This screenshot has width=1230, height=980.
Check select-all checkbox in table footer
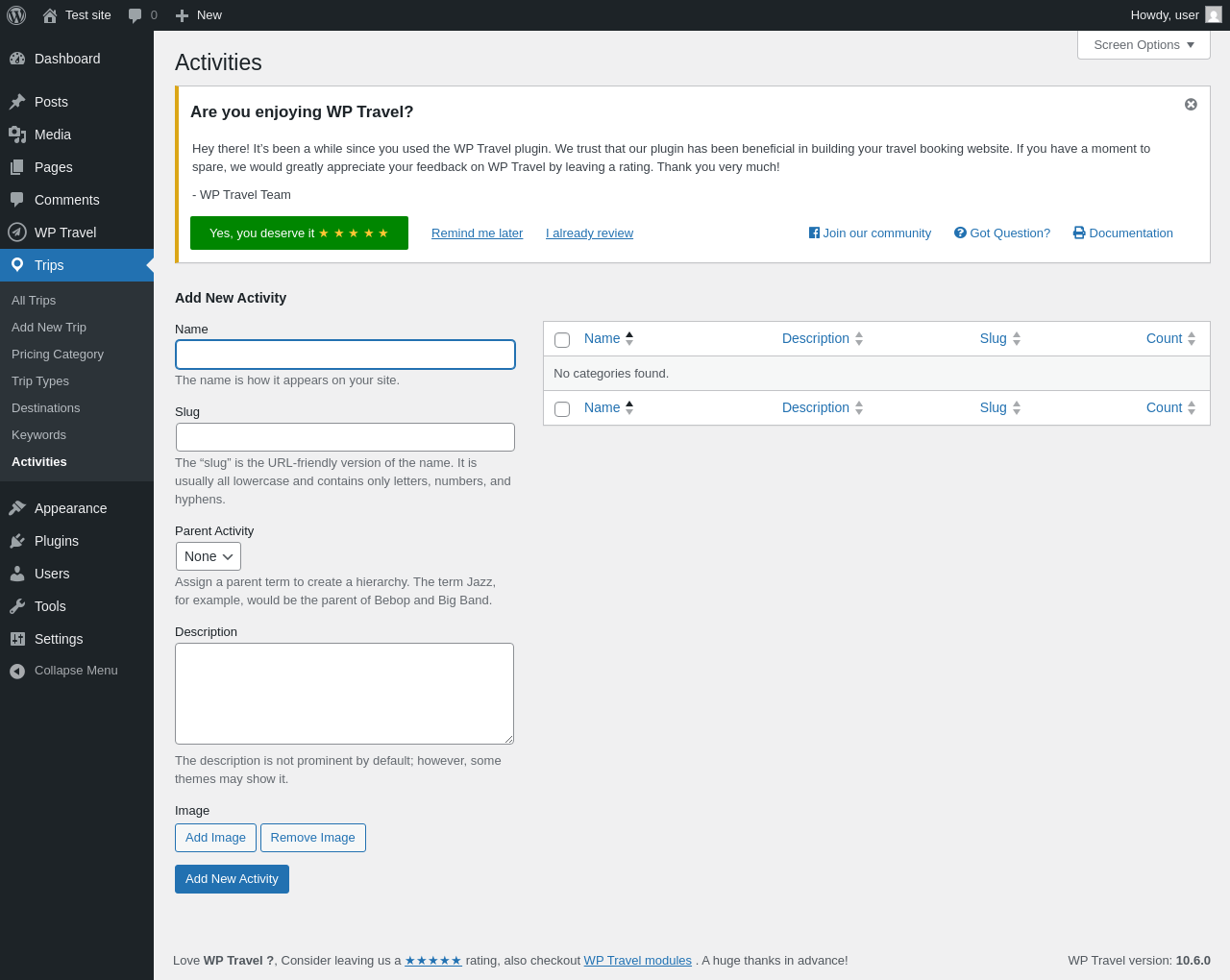[x=562, y=409]
